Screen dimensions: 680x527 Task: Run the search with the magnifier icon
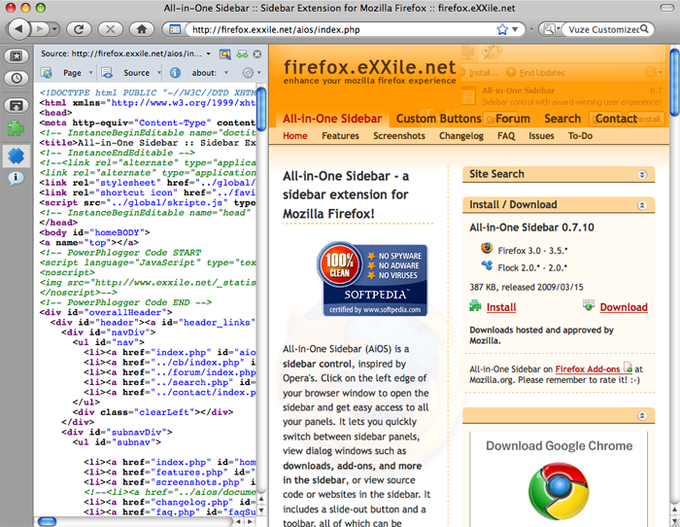(x=644, y=29)
